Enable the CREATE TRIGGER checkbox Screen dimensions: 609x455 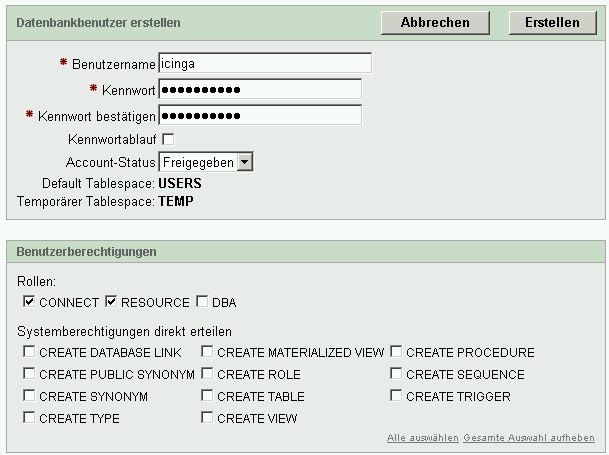396,396
